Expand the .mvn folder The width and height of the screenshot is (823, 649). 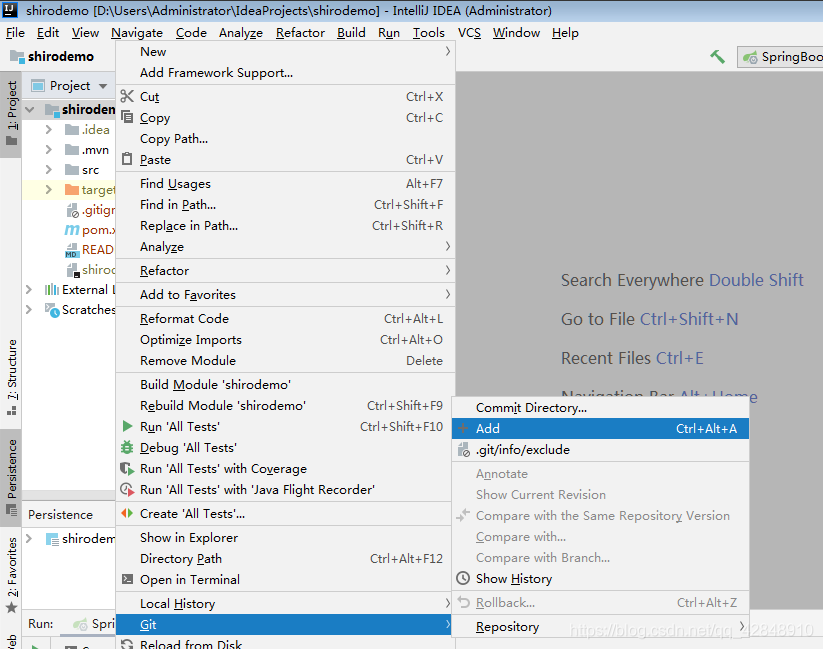[x=49, y=149]
